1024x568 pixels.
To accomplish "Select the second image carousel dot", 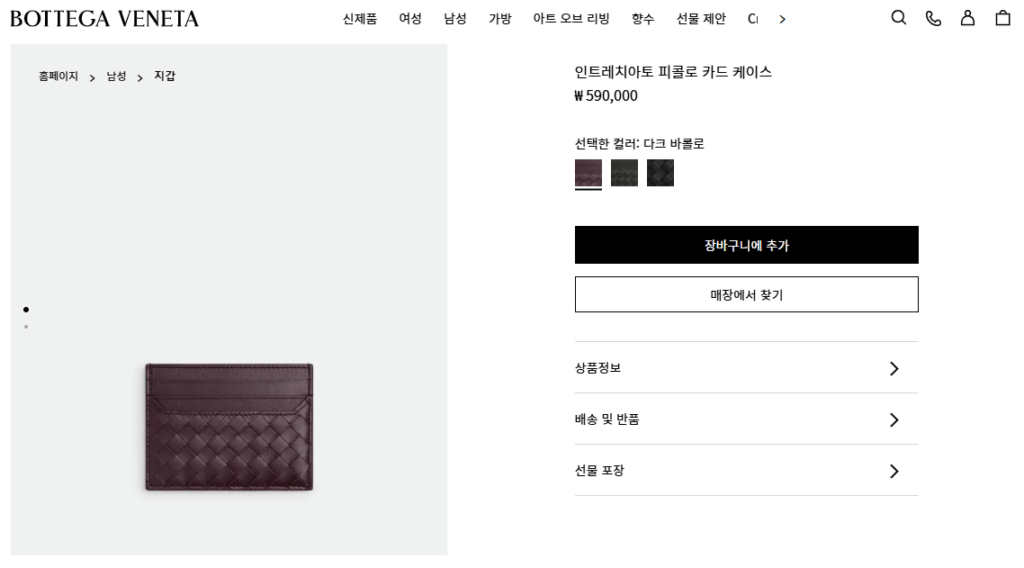I will [26, 326].
